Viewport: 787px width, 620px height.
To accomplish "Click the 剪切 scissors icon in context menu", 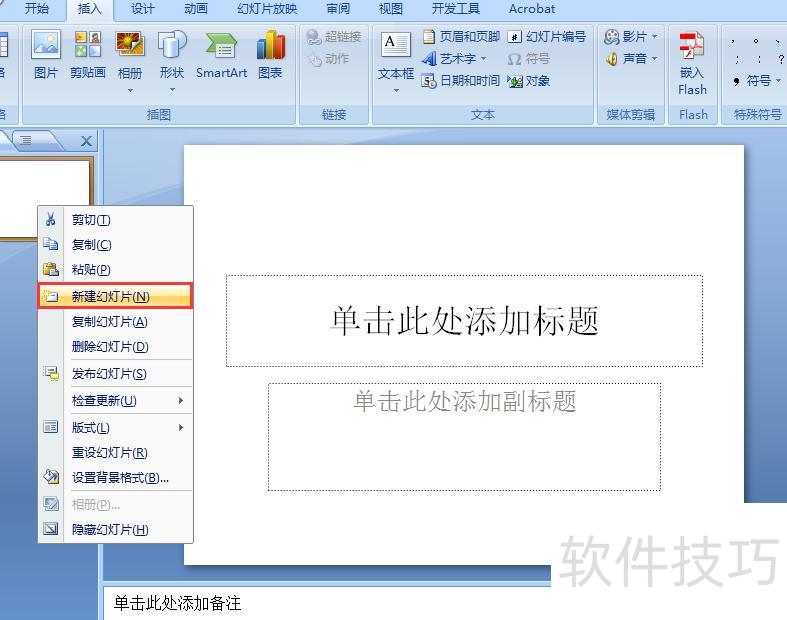I will click(x=50, y=219).
